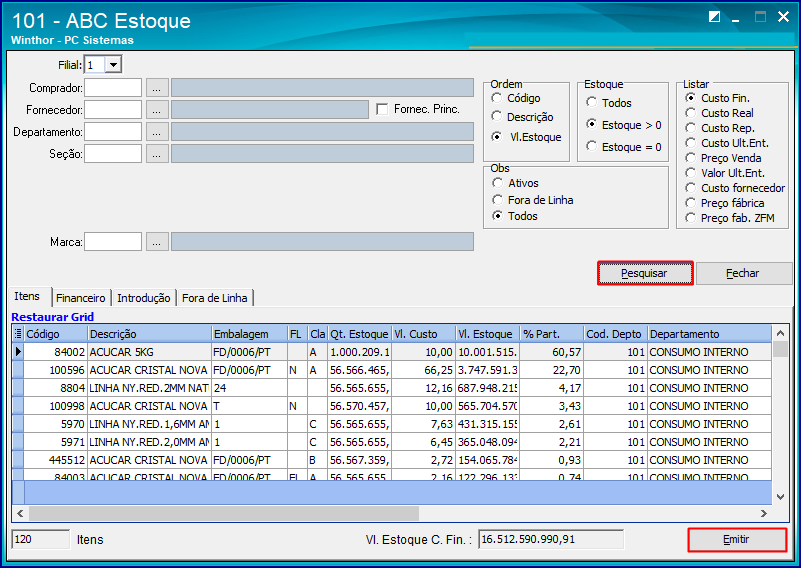801x568 pixels.
Task: Click in the Seção code field
Action: pos(113,154)
